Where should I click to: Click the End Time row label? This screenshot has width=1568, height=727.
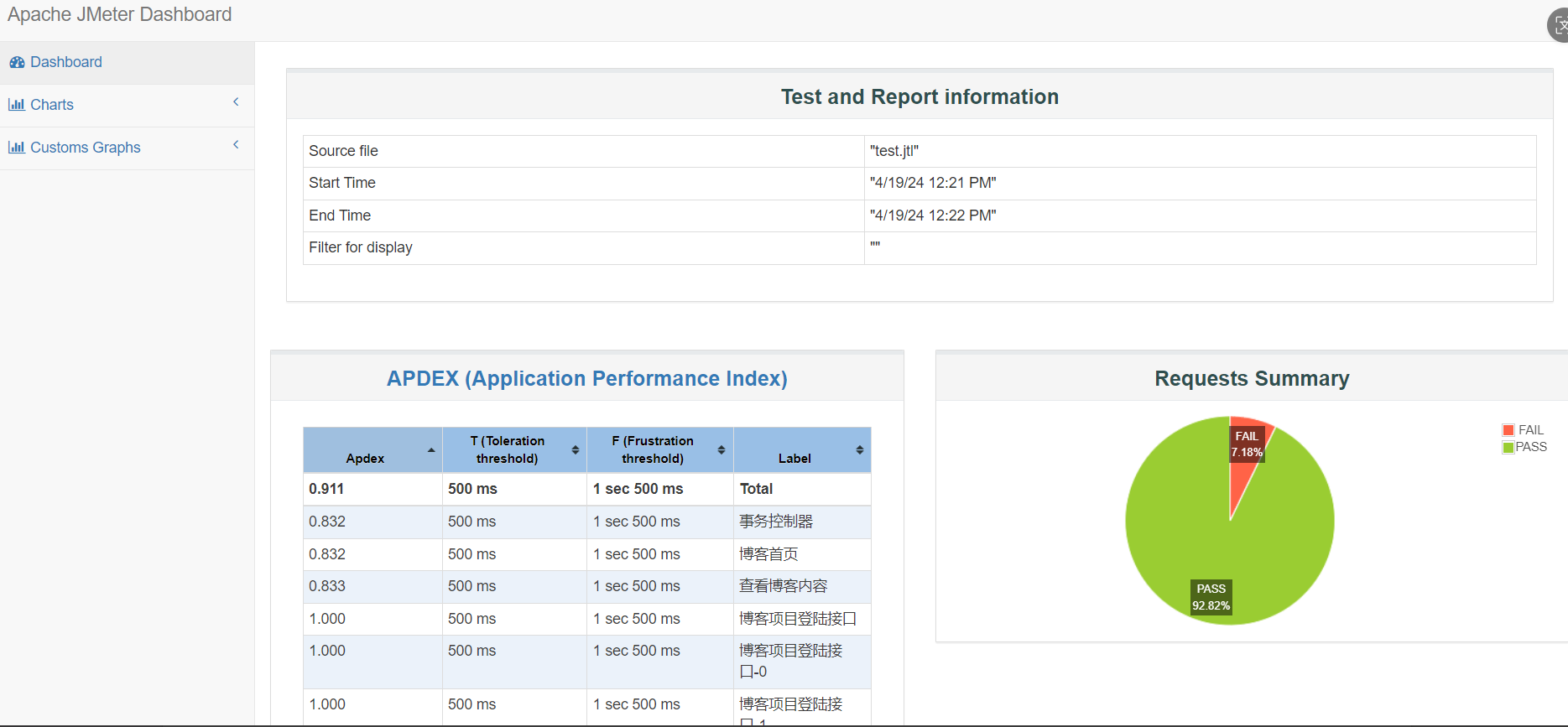[340, 216]
